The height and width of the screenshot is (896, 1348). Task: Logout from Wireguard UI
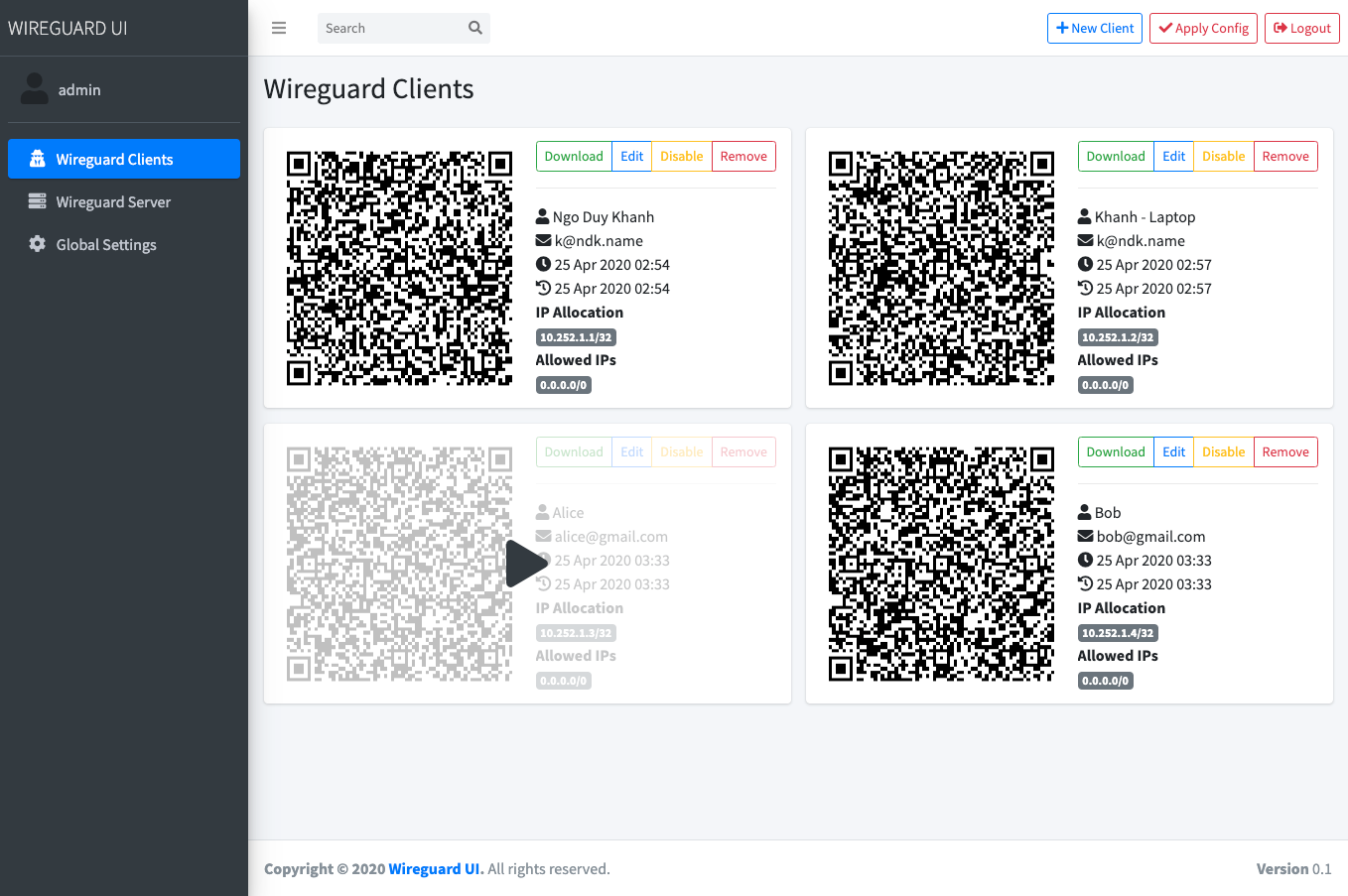1301,28
